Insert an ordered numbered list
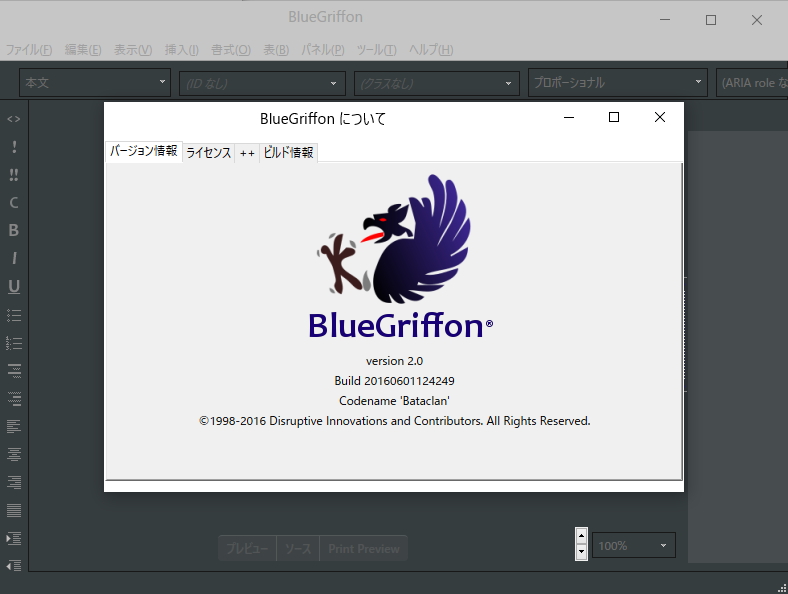 14,343
